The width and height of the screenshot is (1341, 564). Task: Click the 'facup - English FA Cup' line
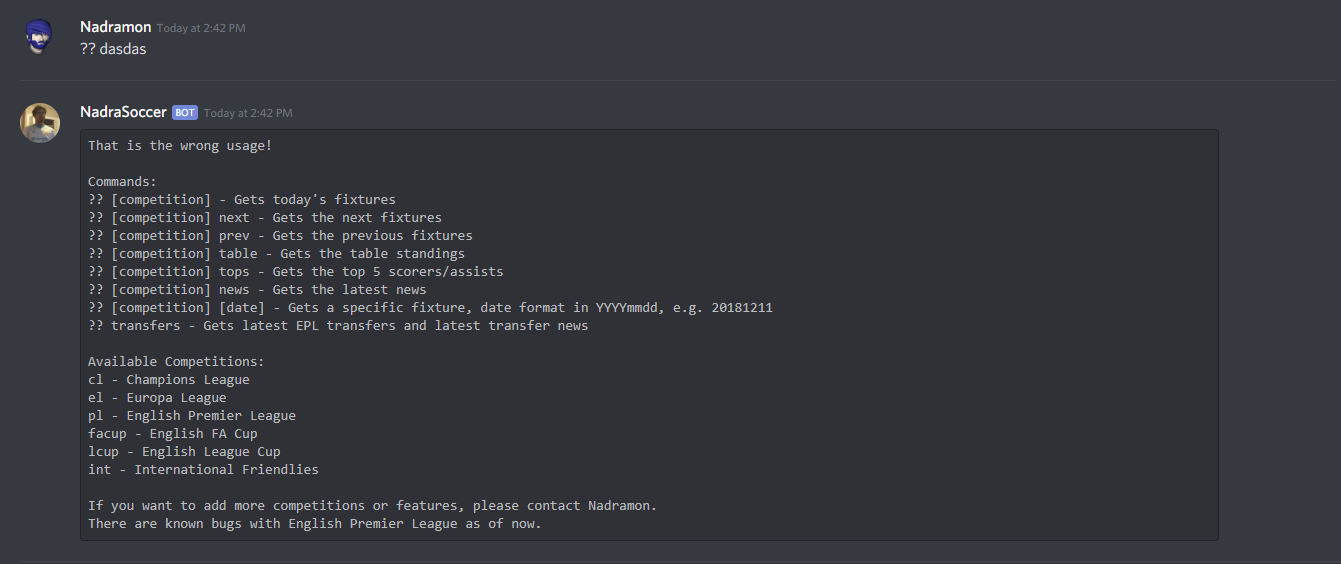pos(173,434)
